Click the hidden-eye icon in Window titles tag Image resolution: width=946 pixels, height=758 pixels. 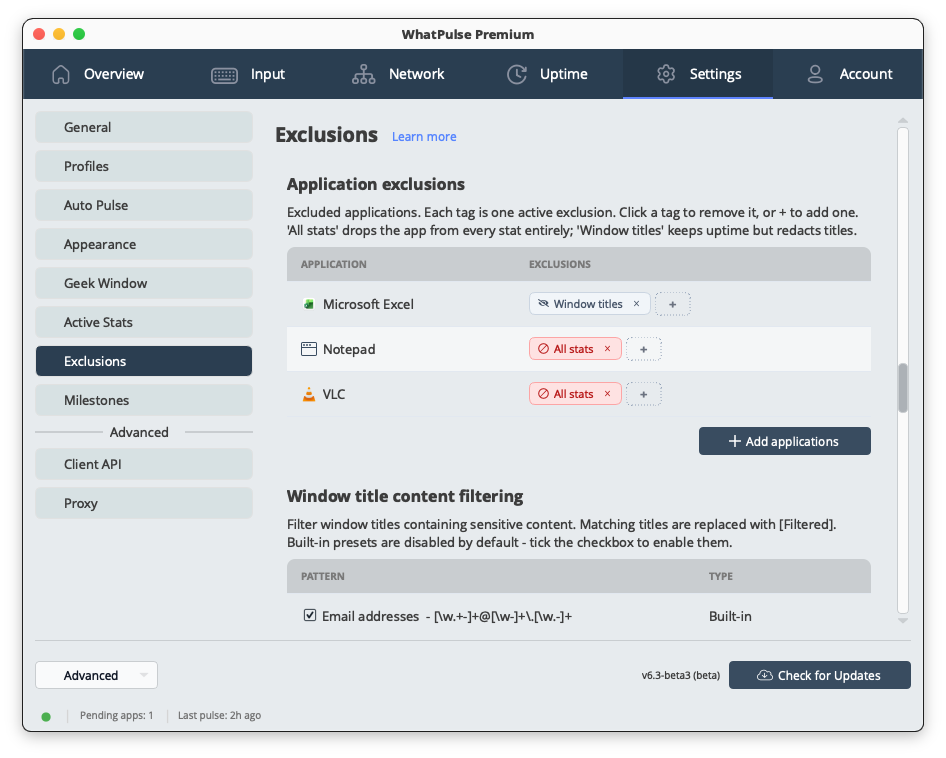(543, 304)
